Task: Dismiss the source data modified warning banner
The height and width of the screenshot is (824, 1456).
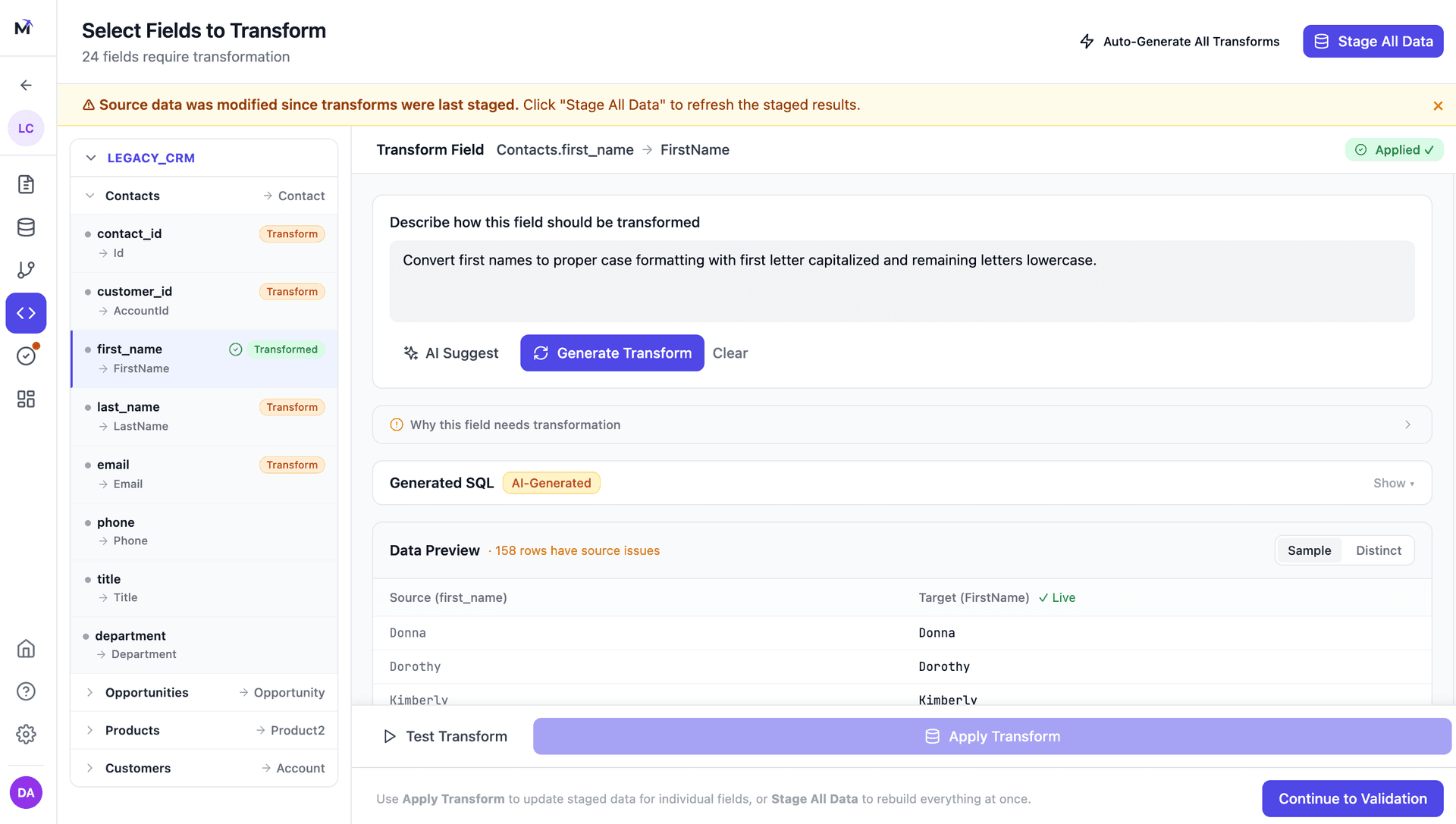Action: click(x=1438, y=105)
